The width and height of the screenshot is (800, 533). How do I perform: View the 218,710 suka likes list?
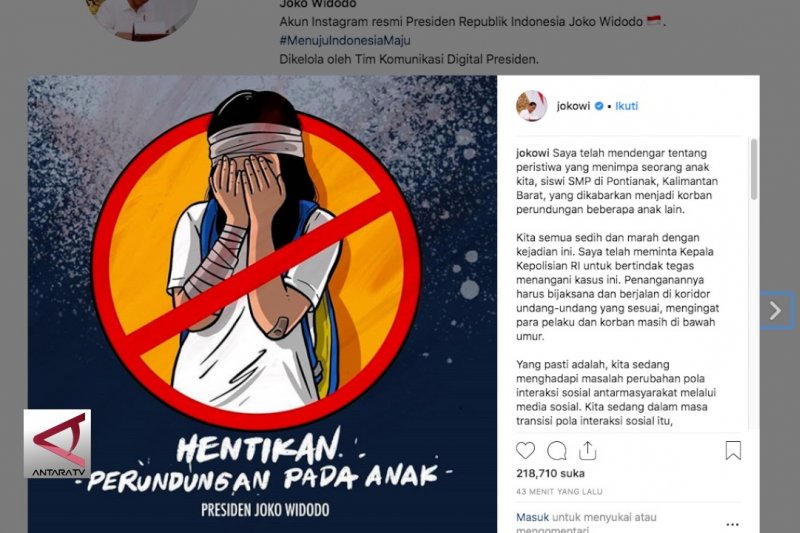tap(551, 473)
